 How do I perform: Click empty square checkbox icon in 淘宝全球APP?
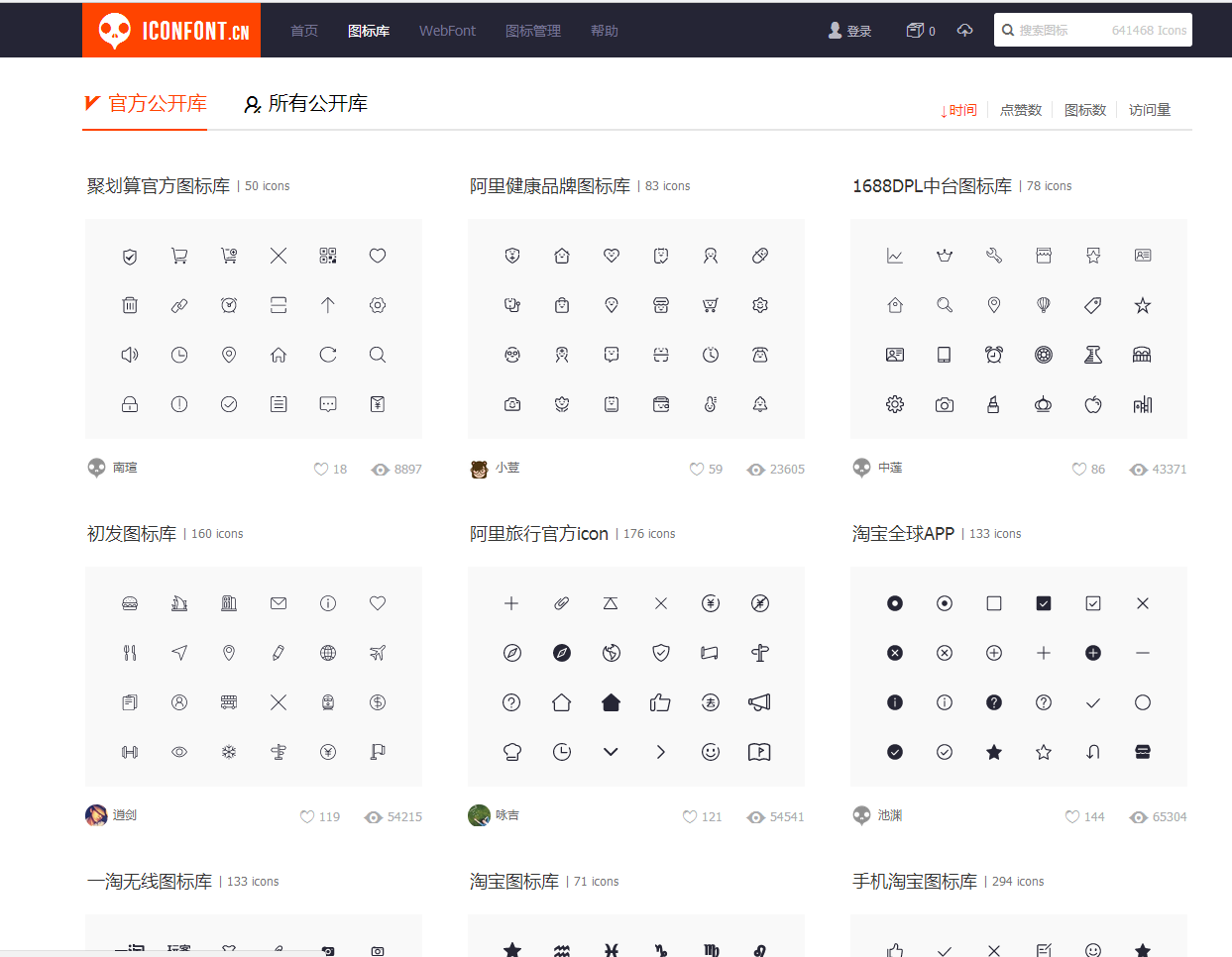point(994,603)
